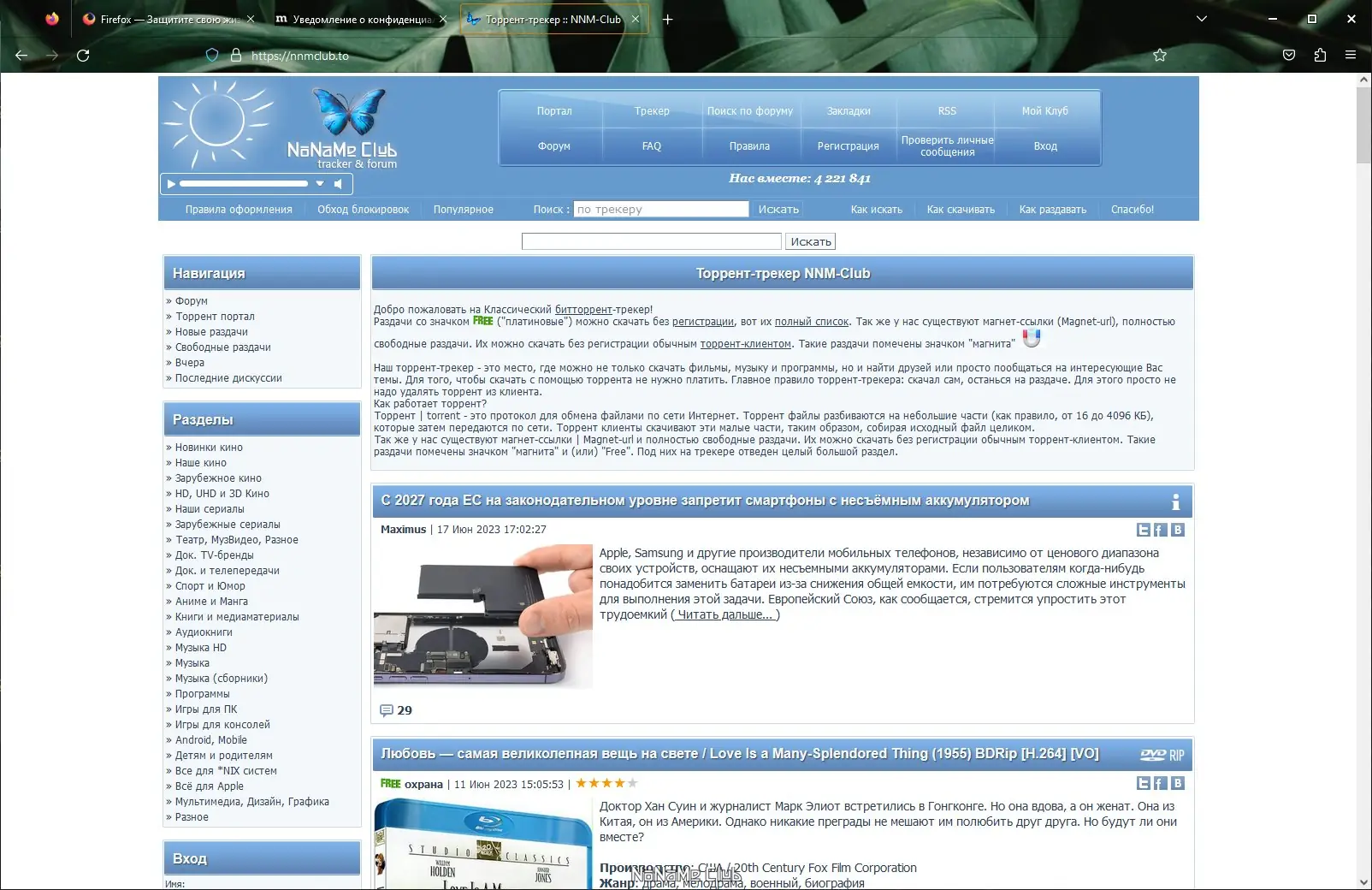This screenshot has width=1372, height=890.
Task: Open the Firefox extensions menu
Action: [1320, 56]
